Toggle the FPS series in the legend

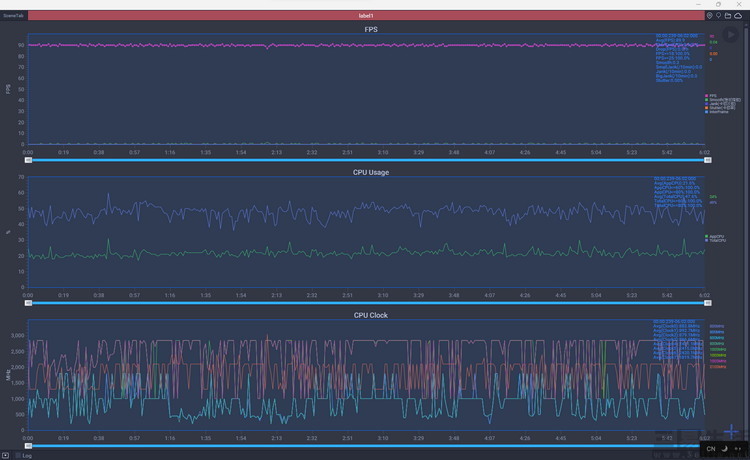713,96
